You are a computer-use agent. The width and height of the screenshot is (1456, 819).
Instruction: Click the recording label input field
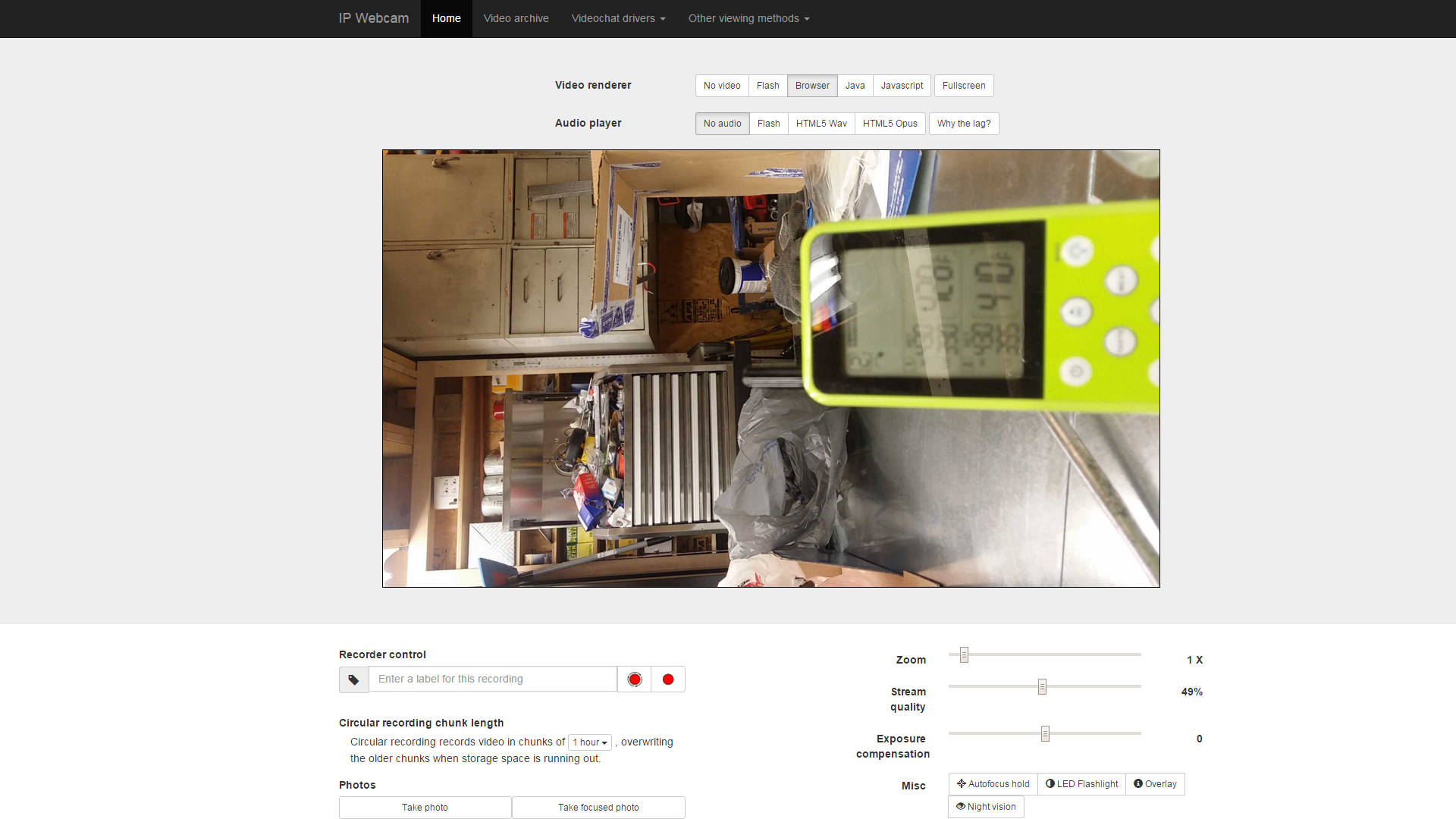pos(493,679)
